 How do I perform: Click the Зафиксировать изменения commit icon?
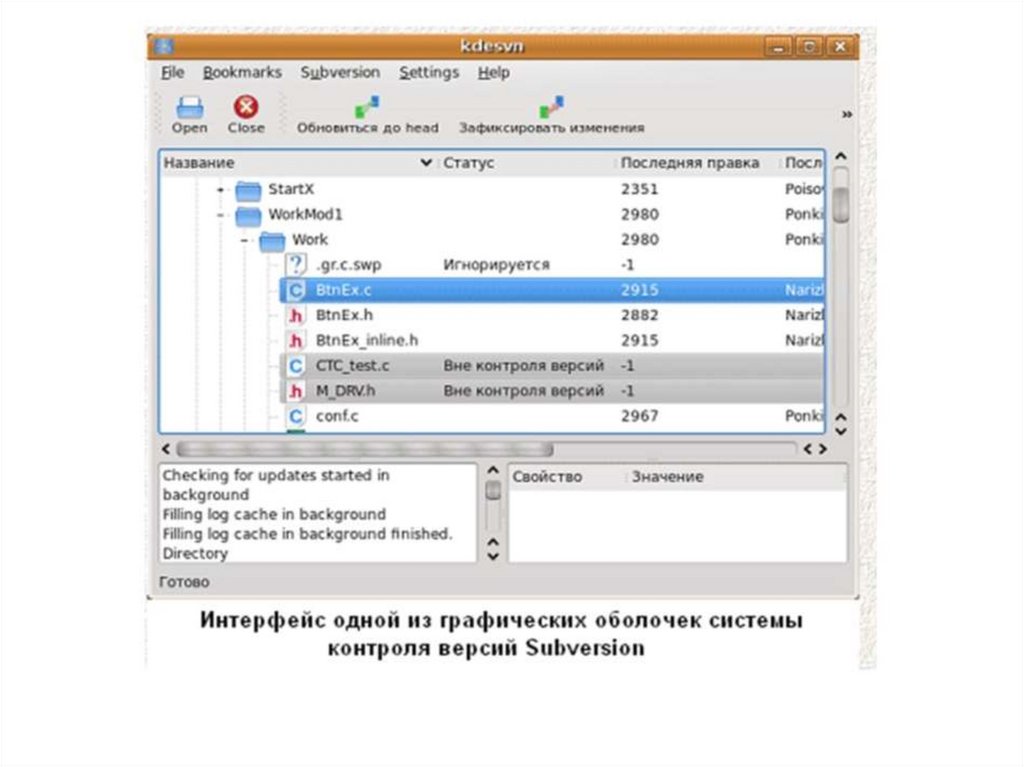552,107
